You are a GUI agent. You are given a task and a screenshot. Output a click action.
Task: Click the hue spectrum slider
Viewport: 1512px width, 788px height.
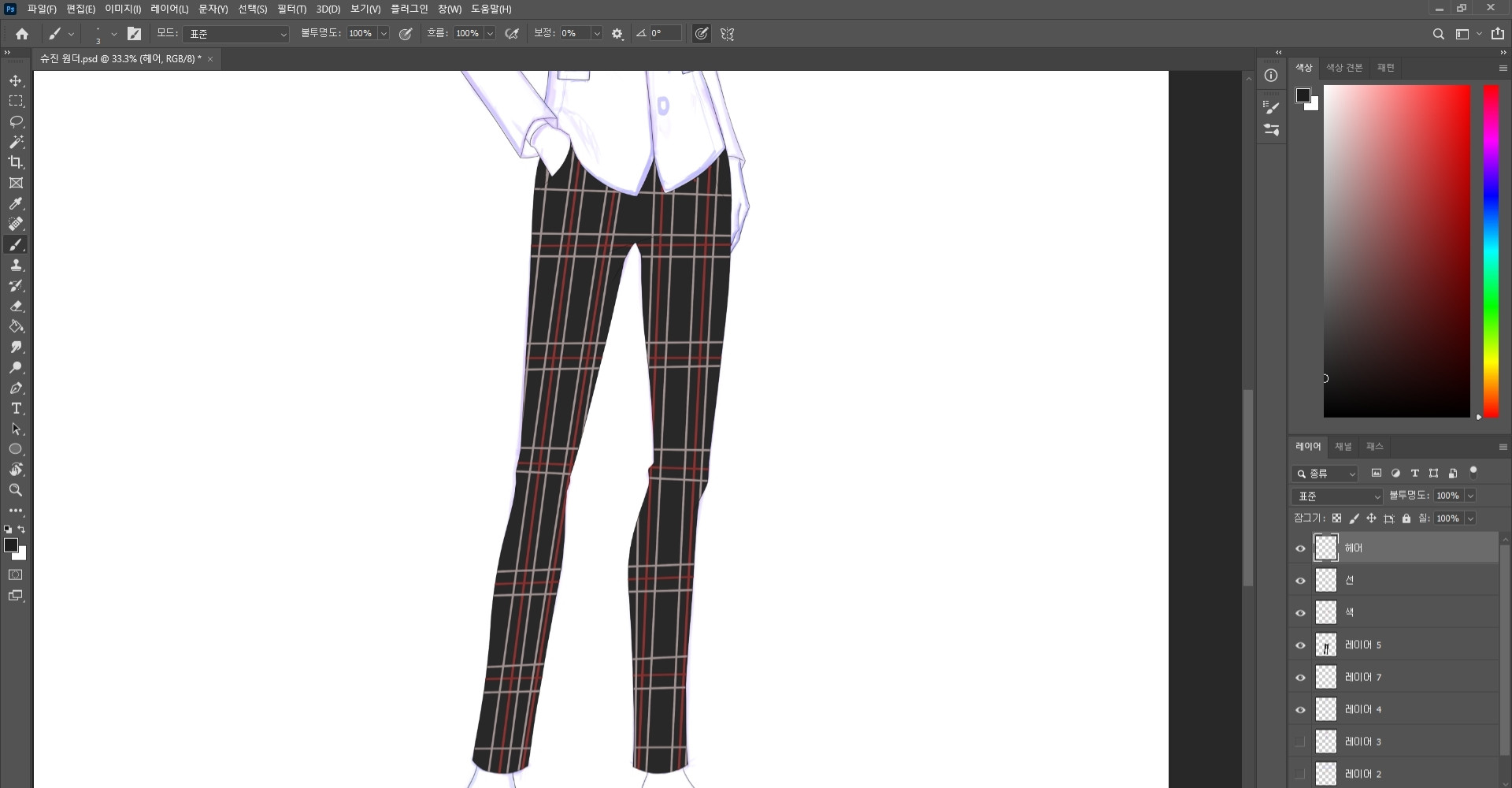pyautogui.click(x=1491, y=251)
